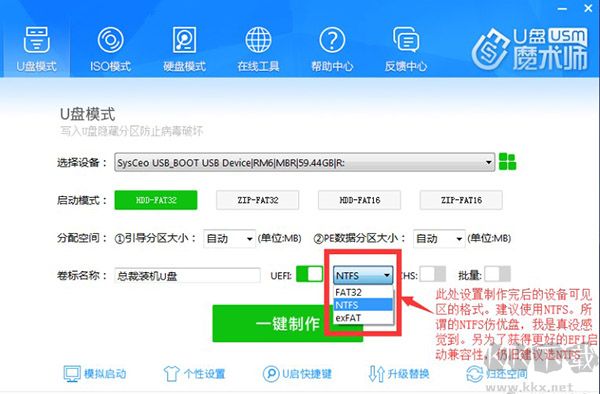Open 升级替换 arrows icon
The height and width of the screenshot is (394, 600).
click(x=376, y=374)
